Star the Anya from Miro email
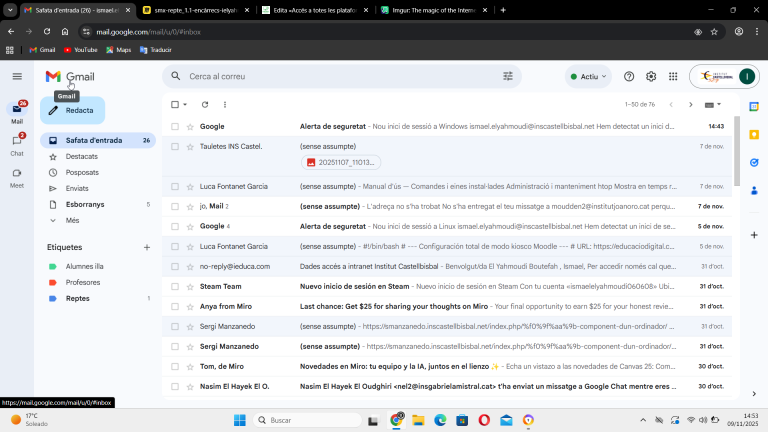 (x=189, y=306)
